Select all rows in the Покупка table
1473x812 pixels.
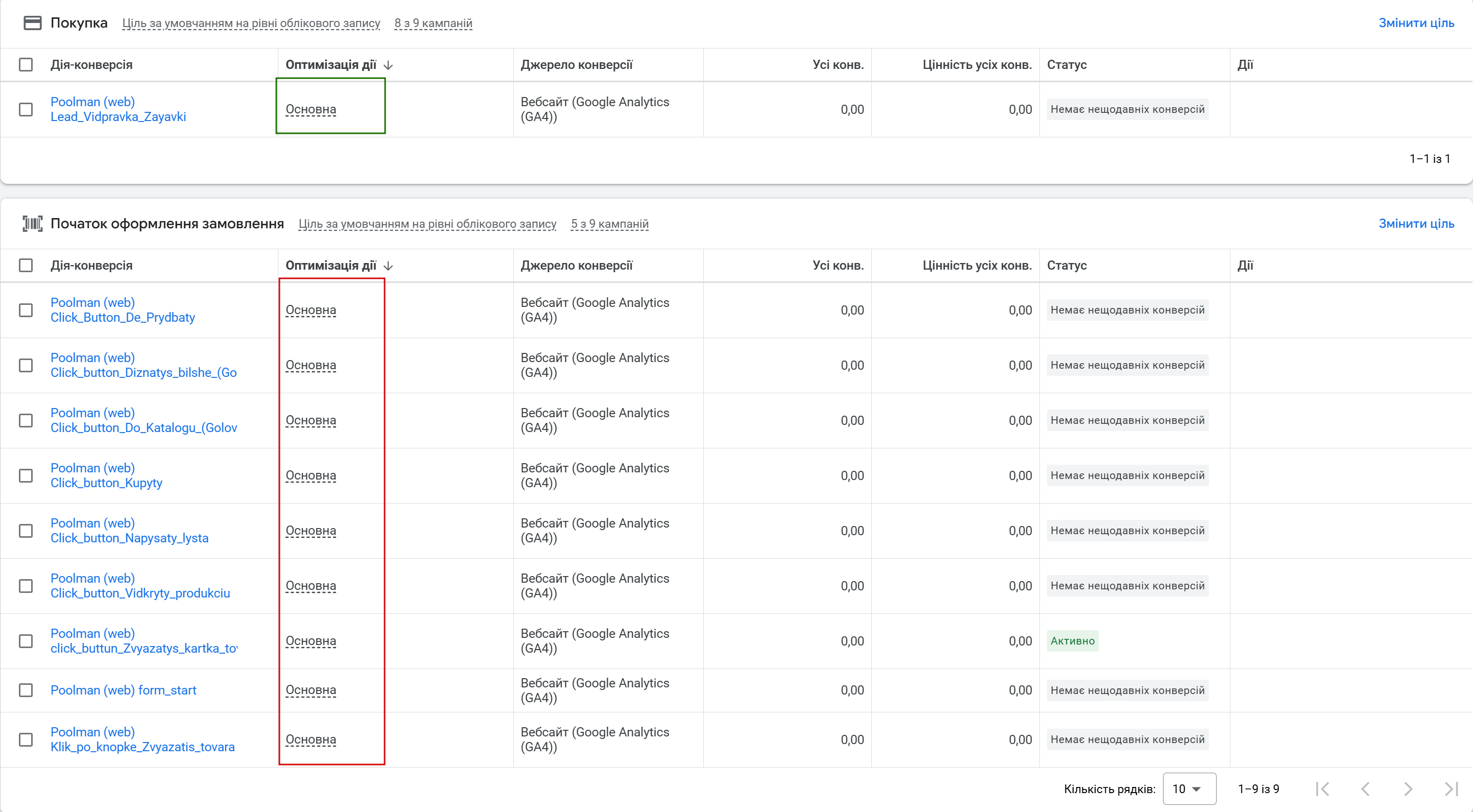(x=26, y=65)
